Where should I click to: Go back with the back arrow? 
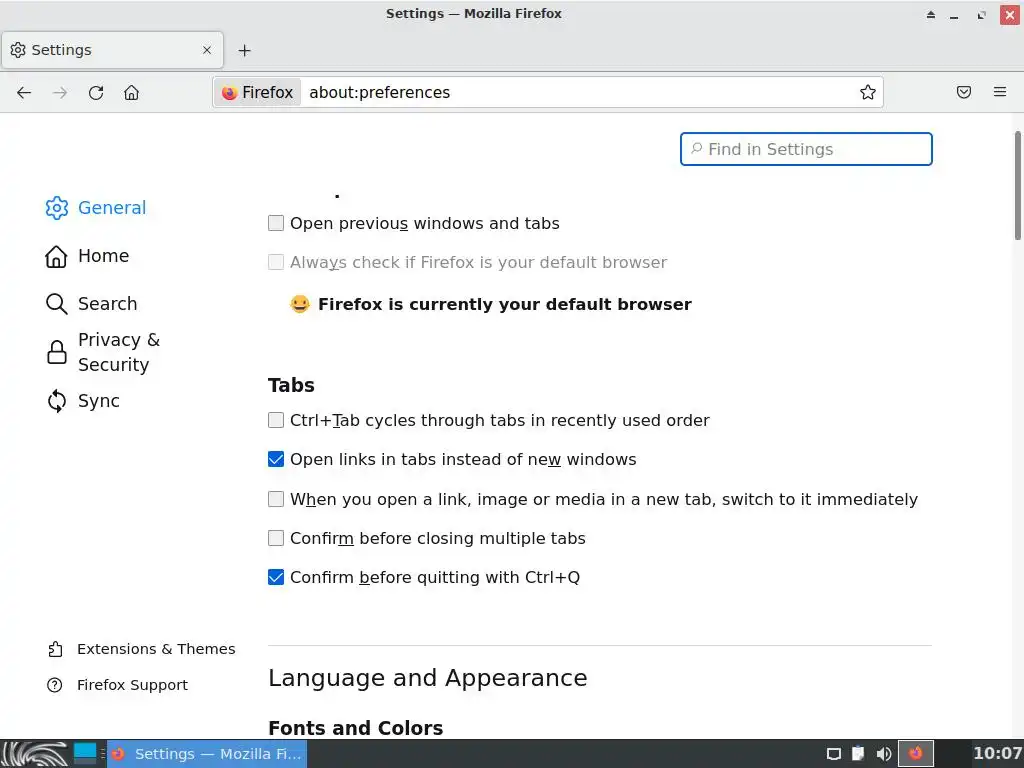pyautogui.click(x=24, y=93)
